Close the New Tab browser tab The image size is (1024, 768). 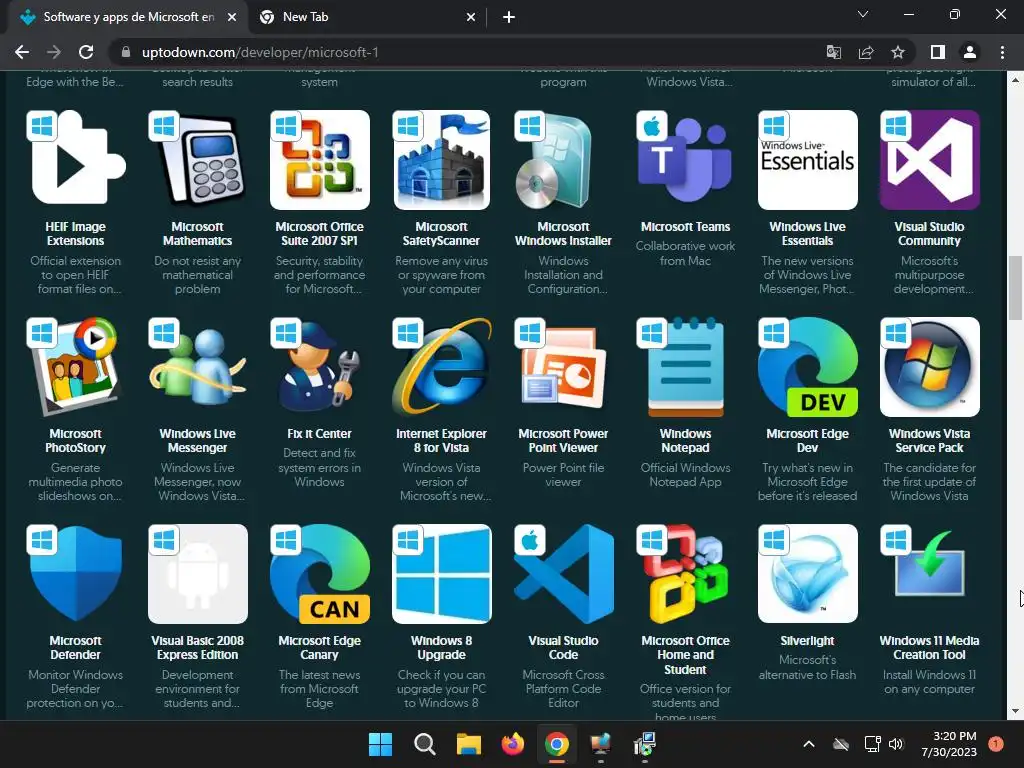471,18
